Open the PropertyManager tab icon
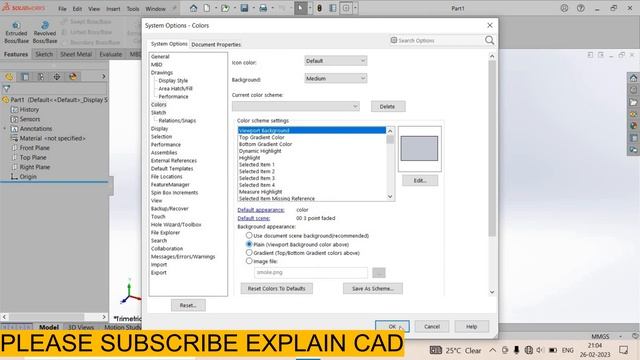 pyautogui.click(x=25, y=77)
